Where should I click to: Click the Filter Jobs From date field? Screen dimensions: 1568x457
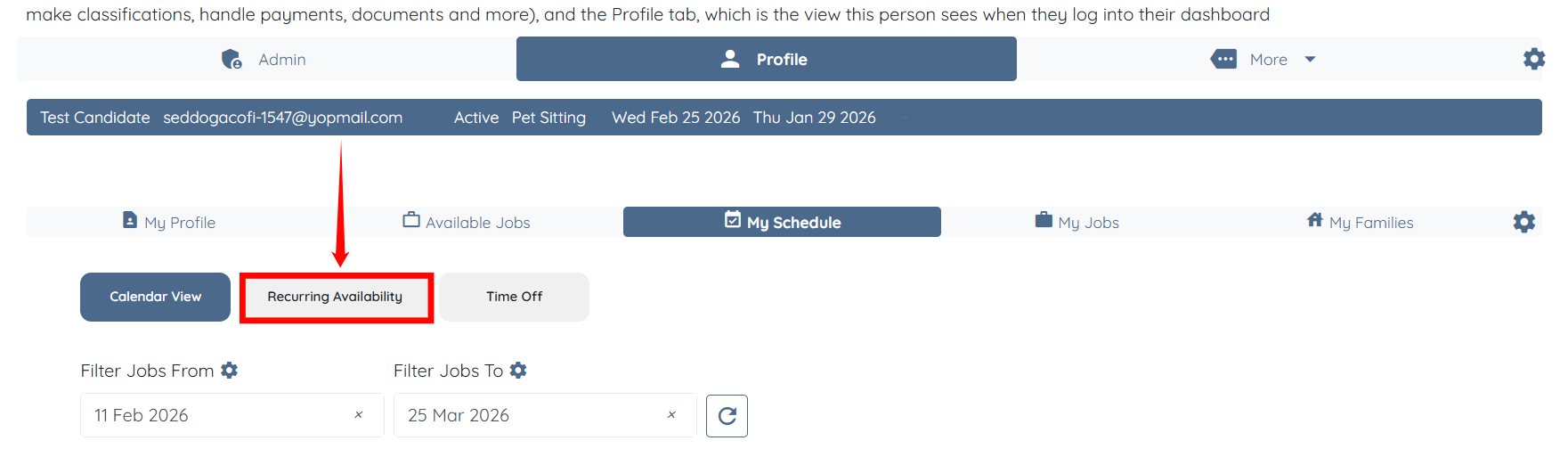pos(214,415)
